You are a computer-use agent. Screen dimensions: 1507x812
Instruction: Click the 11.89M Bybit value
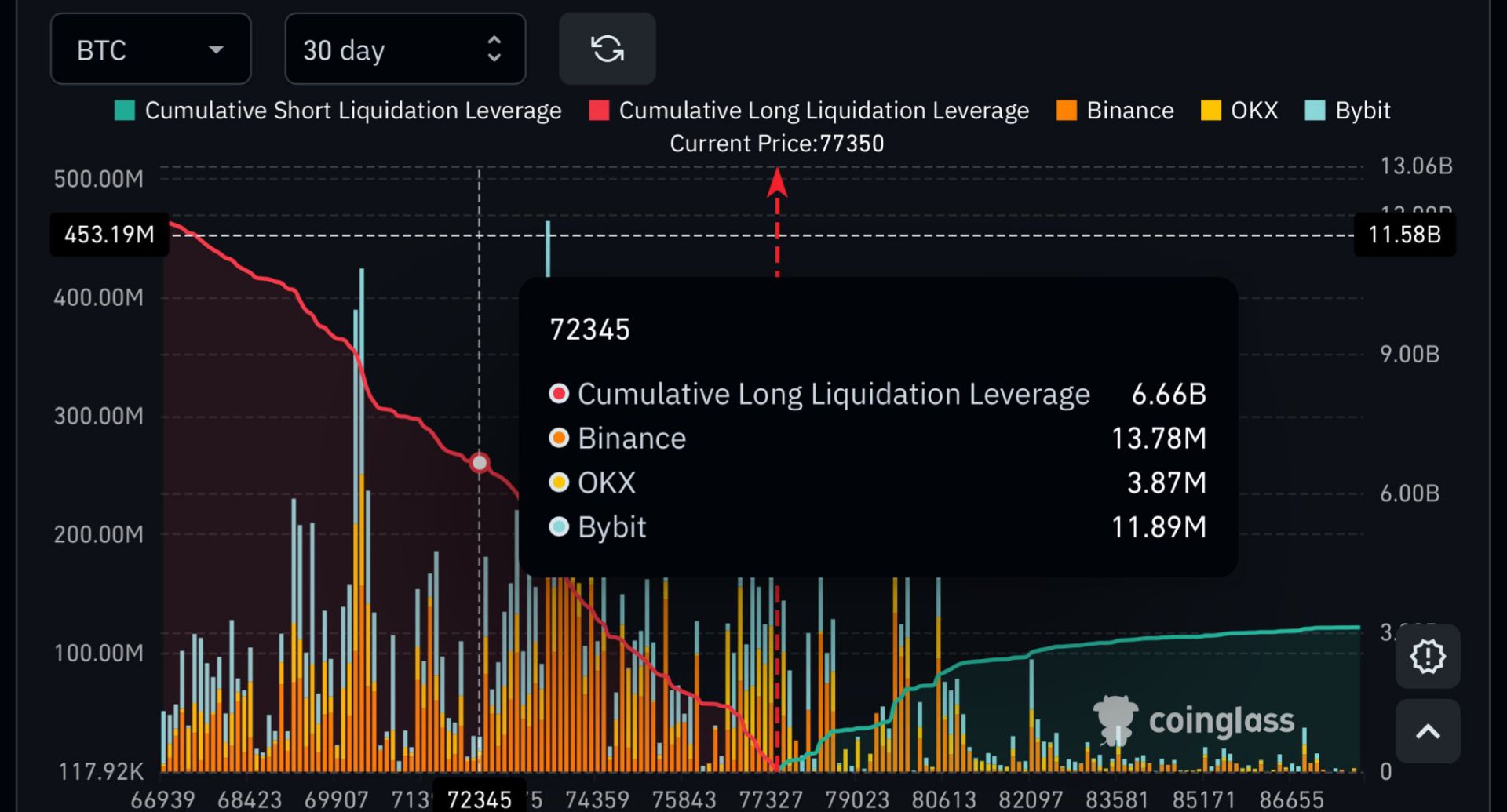pyautogui.click(x=1159, y=527)
